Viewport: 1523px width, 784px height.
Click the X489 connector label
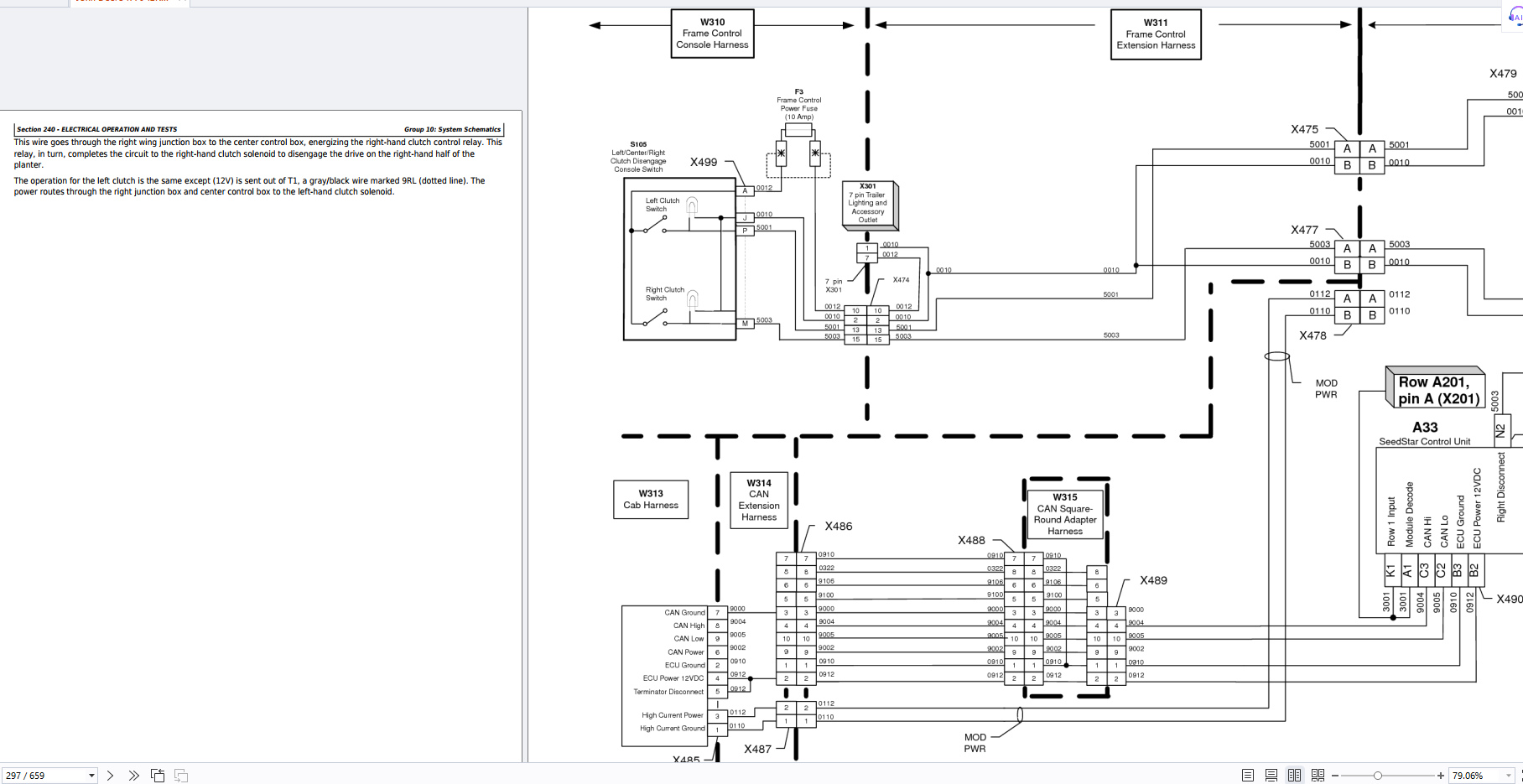[1153, 580]
